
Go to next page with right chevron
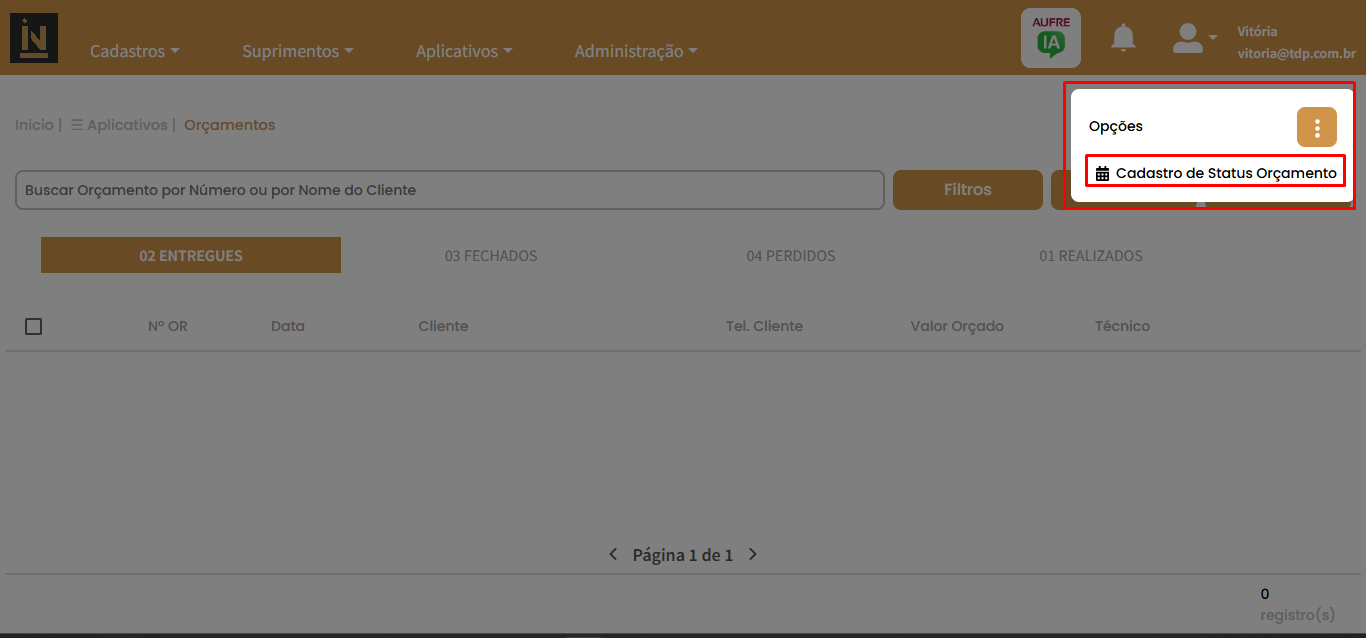click(x=753, y=554)
